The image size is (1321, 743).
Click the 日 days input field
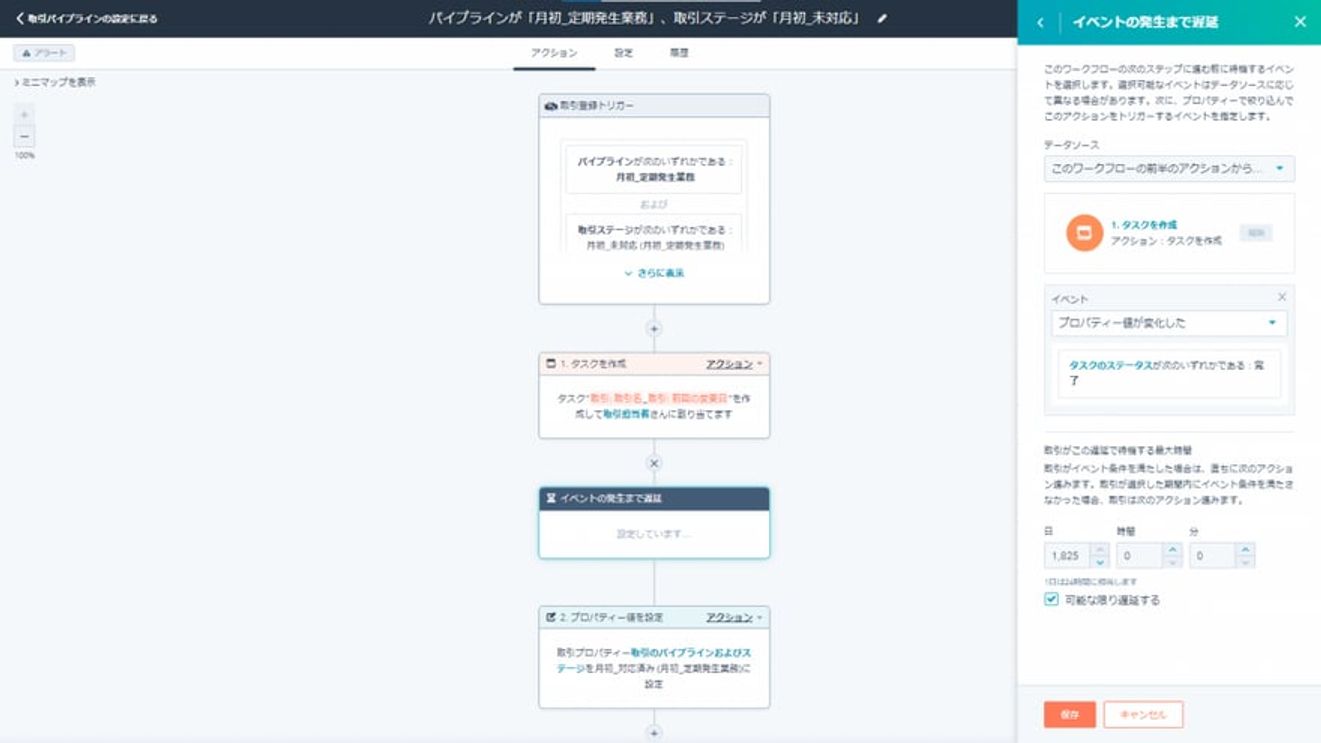click(1068, 555)
